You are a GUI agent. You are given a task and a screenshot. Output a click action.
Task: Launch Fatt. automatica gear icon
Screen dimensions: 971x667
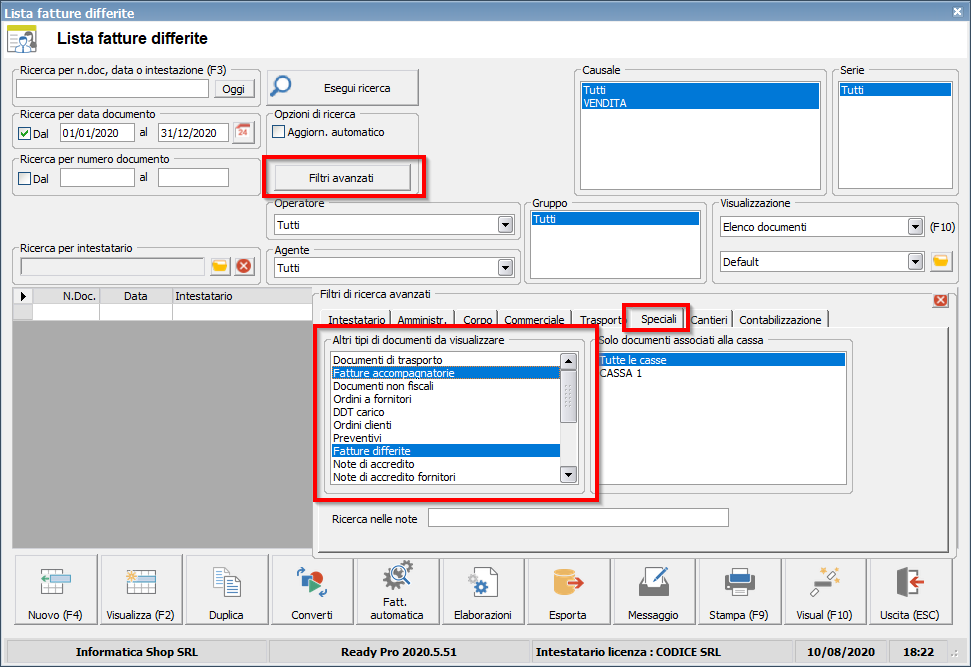point(397,590)
